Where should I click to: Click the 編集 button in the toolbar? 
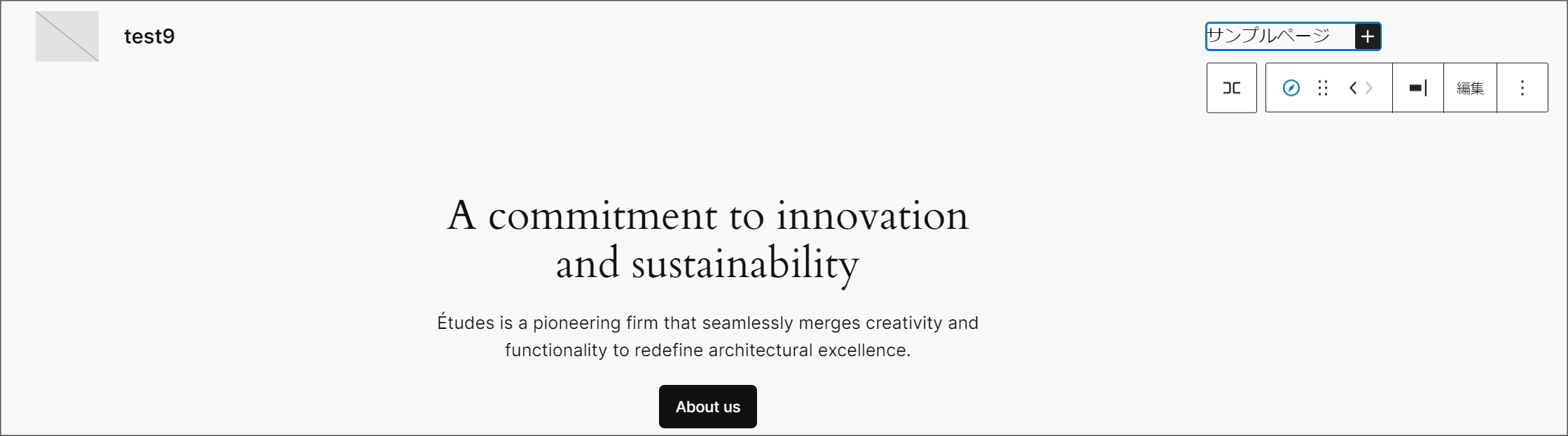pyautogui.click(x=1470, y=88)
